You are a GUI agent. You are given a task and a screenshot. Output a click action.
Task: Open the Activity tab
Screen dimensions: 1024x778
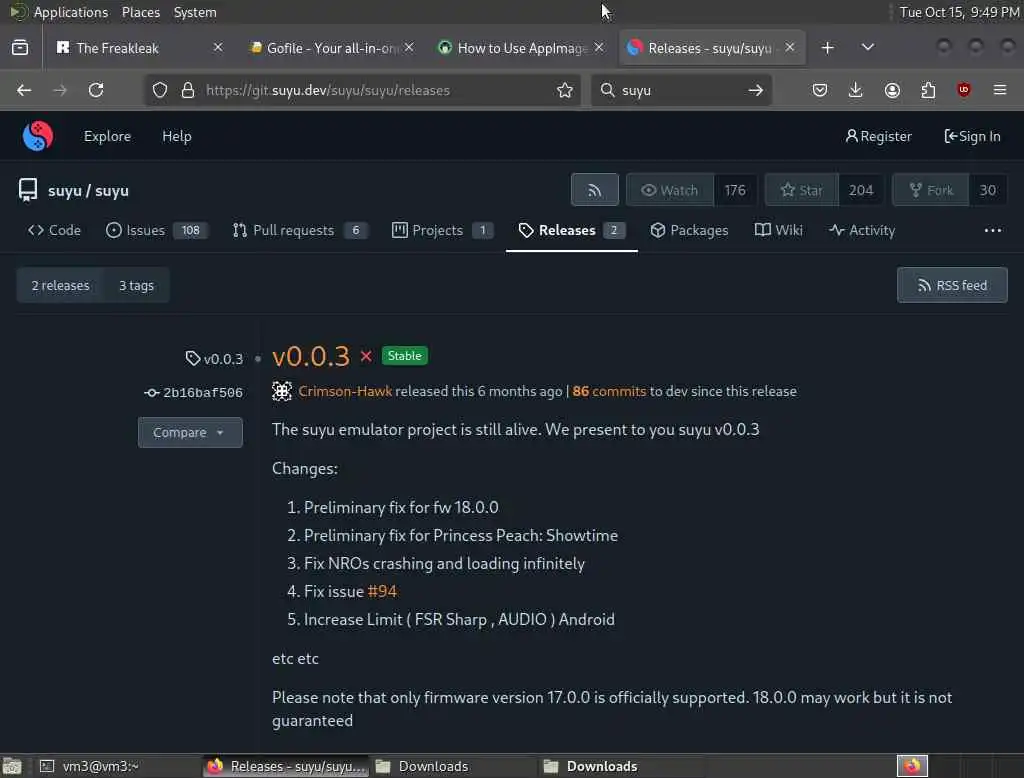[861, 231]
